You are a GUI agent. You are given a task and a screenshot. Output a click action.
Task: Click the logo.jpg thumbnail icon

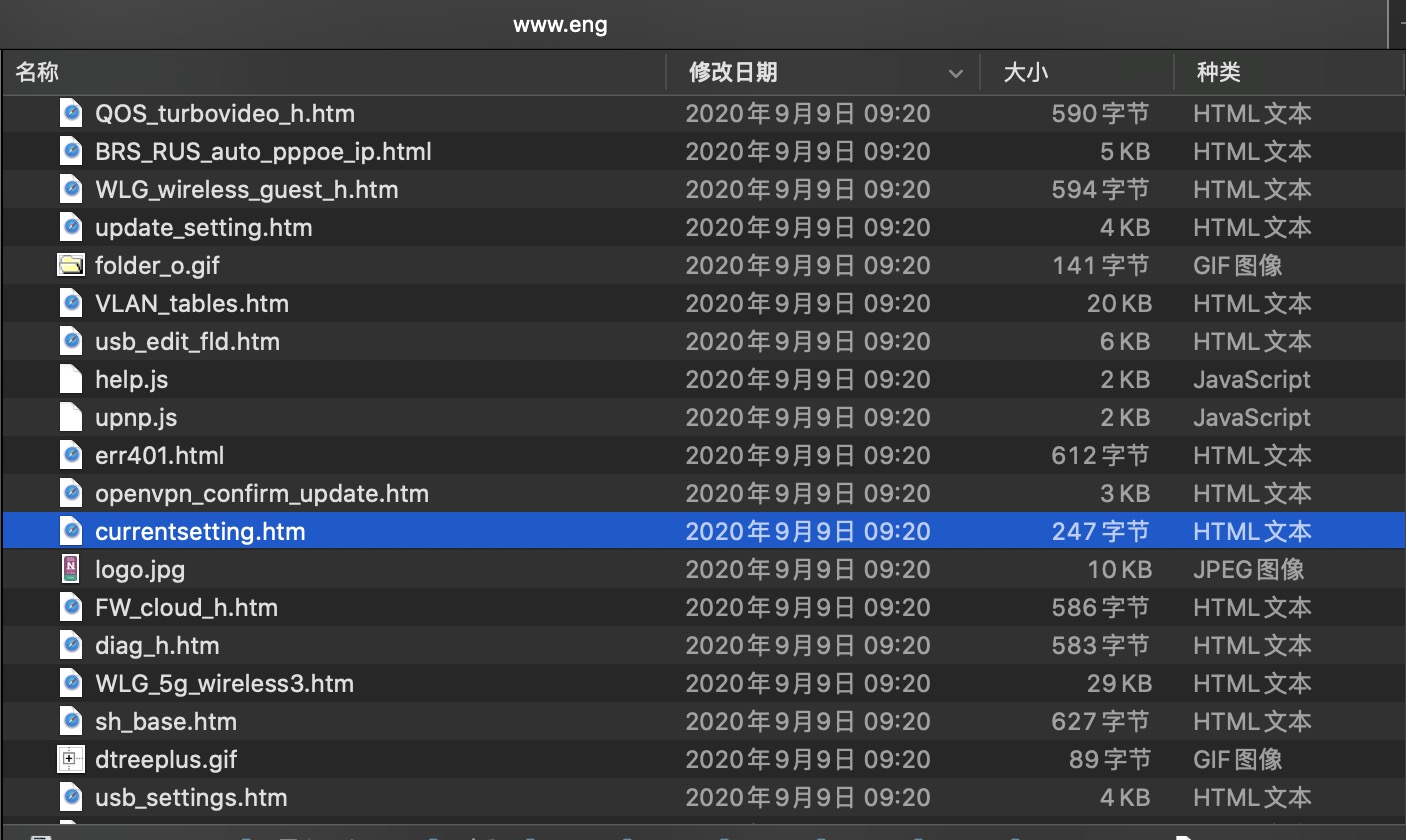pyautogui.click(x=70, y=570)
